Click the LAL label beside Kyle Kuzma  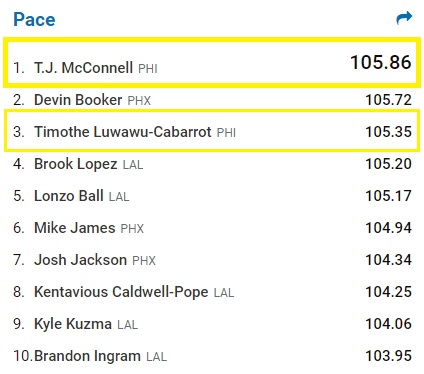pos(127,325)
